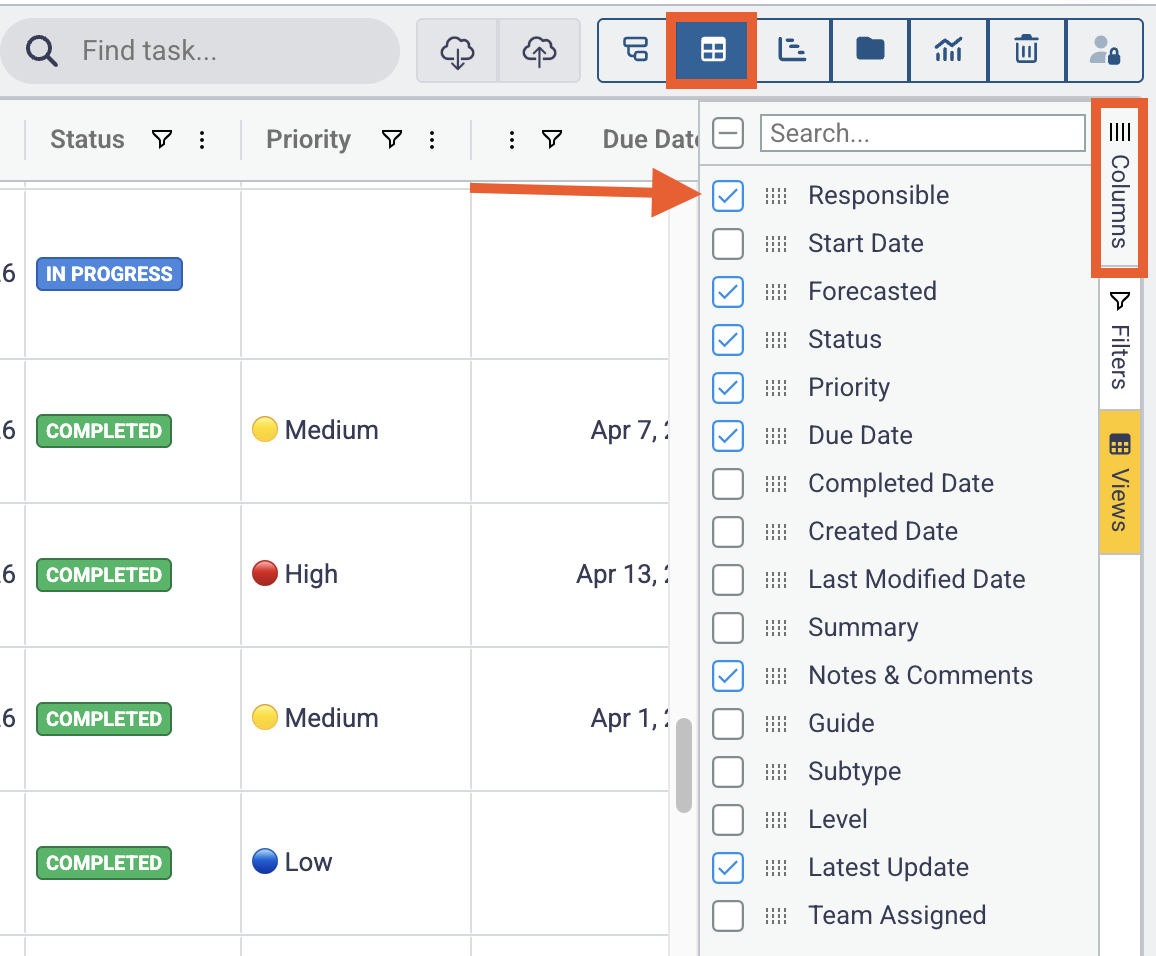Uncheck the Forecasted column checkbox
The height and width of the screenshot is (956, 1156).
(728, 292)
